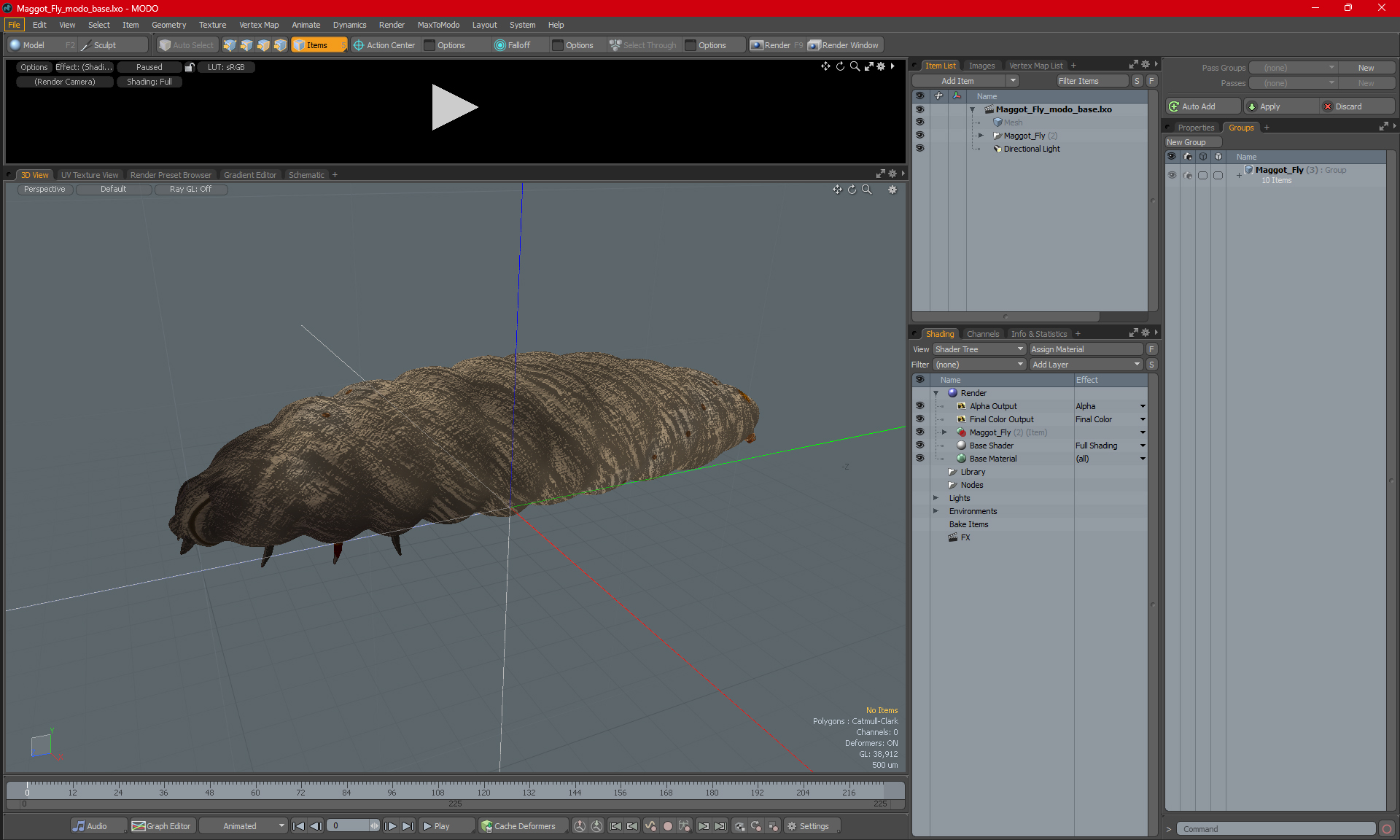Click frame 60 on the timeline ruler
The width and height of the screenshot is (1400, 840).
click(255, 792)
